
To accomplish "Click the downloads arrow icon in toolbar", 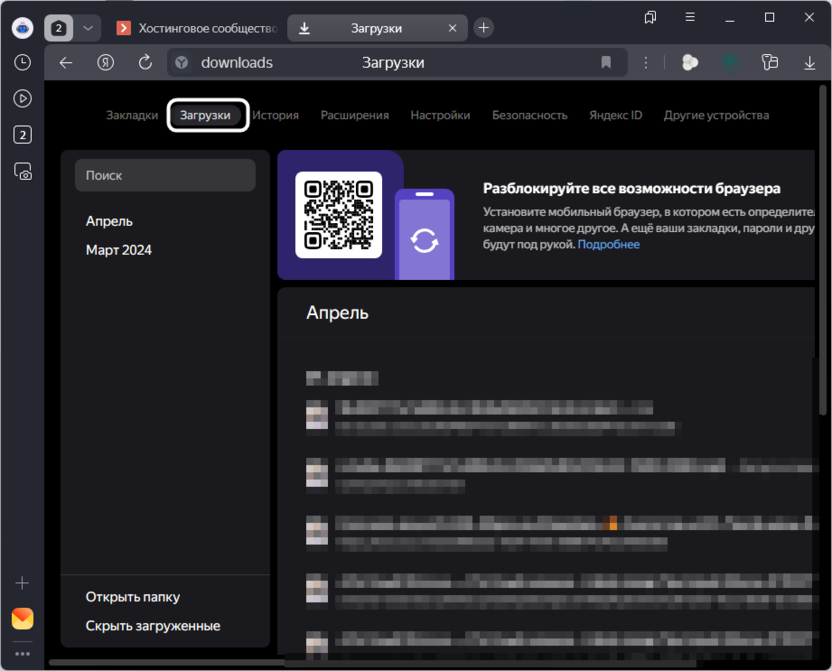I will tap(810, 62).
